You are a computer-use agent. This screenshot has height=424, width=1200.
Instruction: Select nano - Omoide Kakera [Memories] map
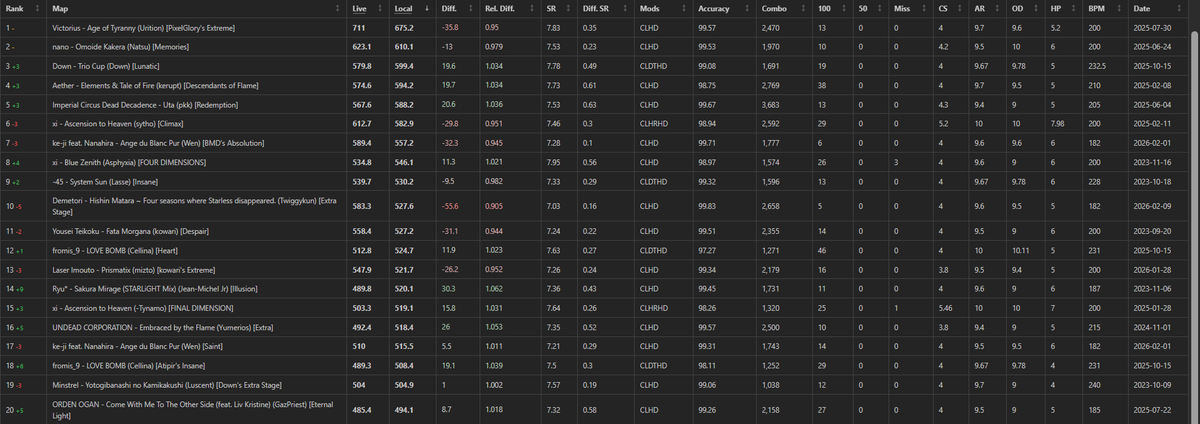(119, 47)
